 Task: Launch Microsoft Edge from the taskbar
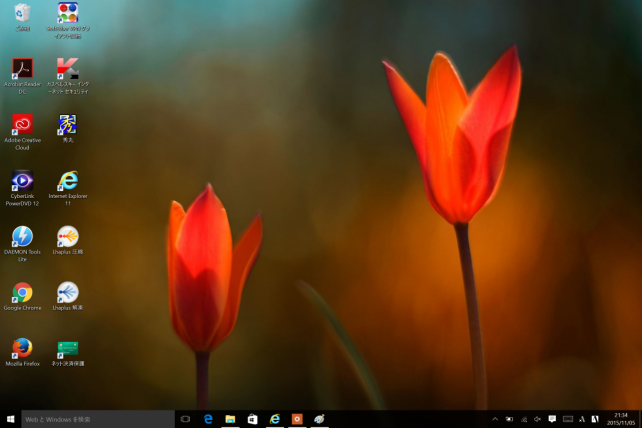click(208, 419)
